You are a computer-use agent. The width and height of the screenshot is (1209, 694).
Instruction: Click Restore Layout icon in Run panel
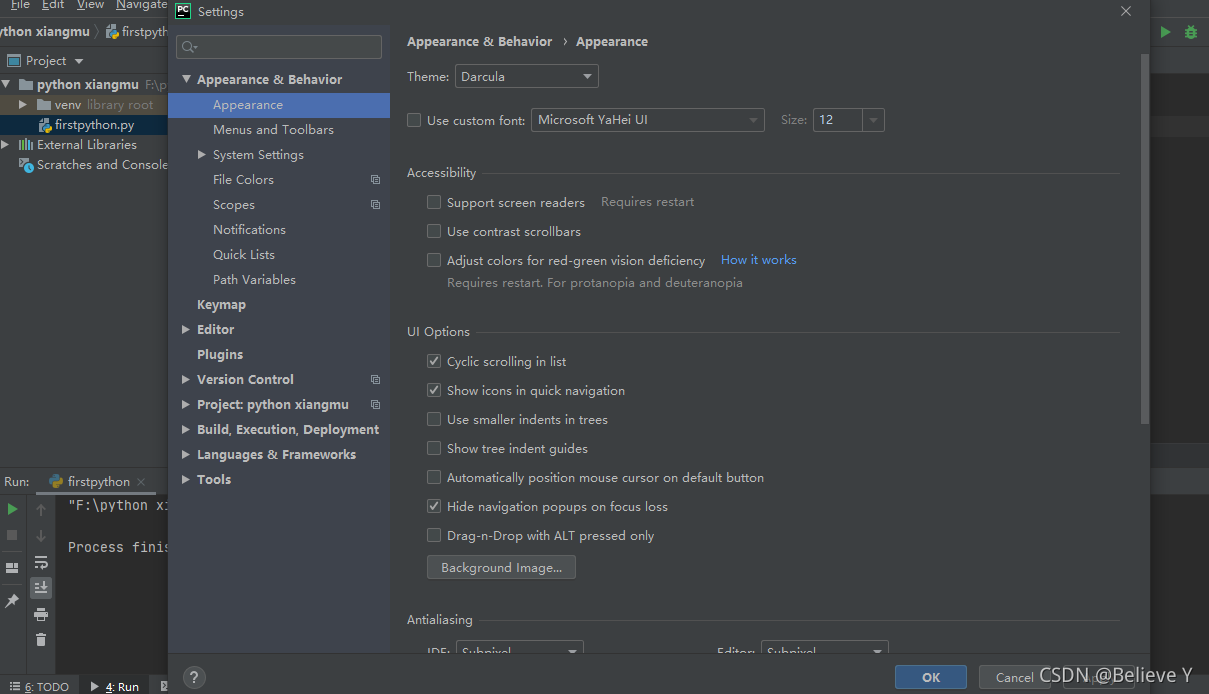[12, 568]
